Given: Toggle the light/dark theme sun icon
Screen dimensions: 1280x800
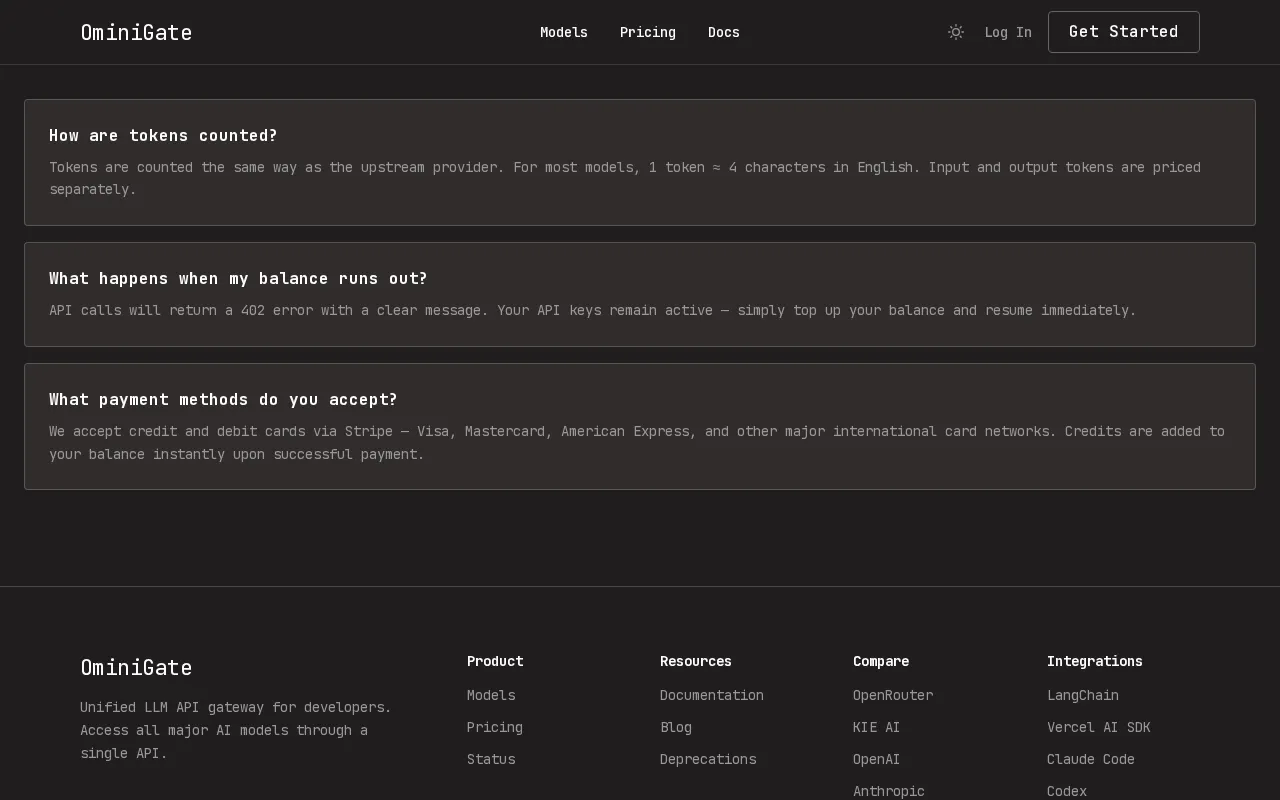Looking at the screenshot, I should click(956, 32).
